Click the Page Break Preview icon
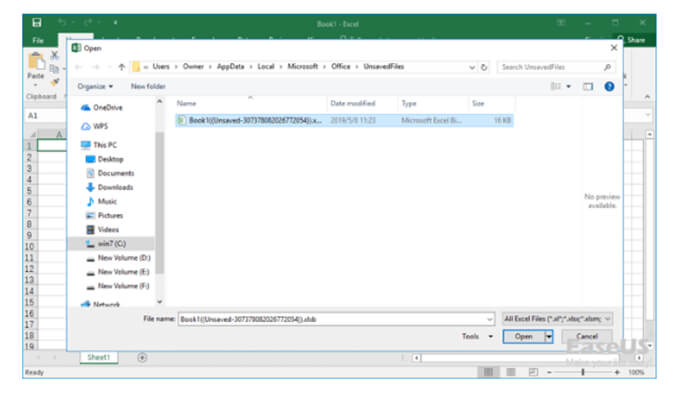The width and height of the screenshot is (700, 402). click(x=533, y=372)
